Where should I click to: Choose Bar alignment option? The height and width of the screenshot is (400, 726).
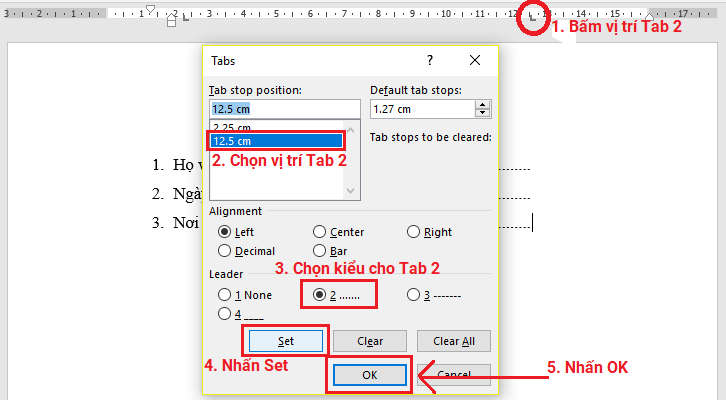tap(320, 251)
